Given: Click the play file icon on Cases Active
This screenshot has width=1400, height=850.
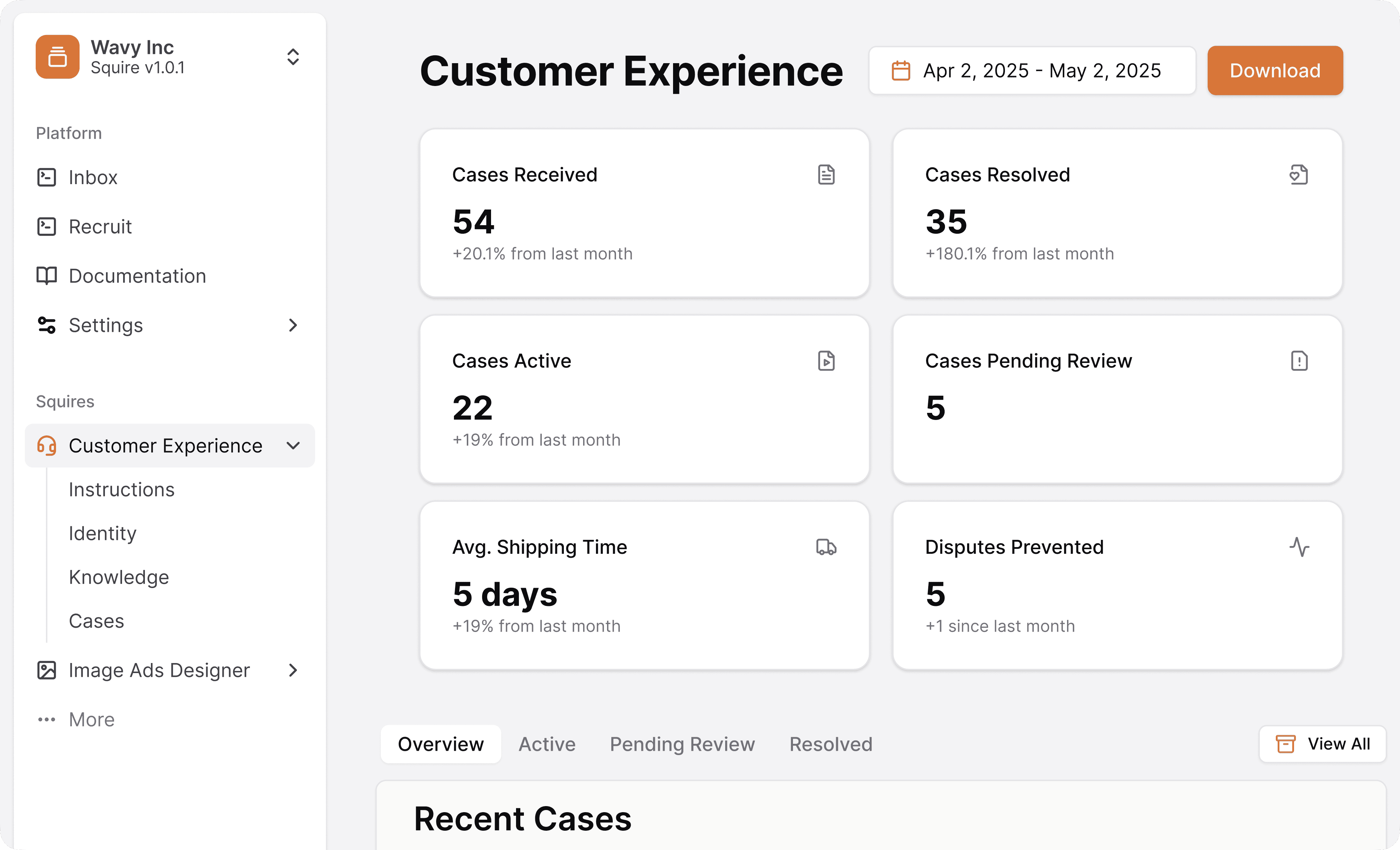Looking at the screenshot, I should point(826,361).
